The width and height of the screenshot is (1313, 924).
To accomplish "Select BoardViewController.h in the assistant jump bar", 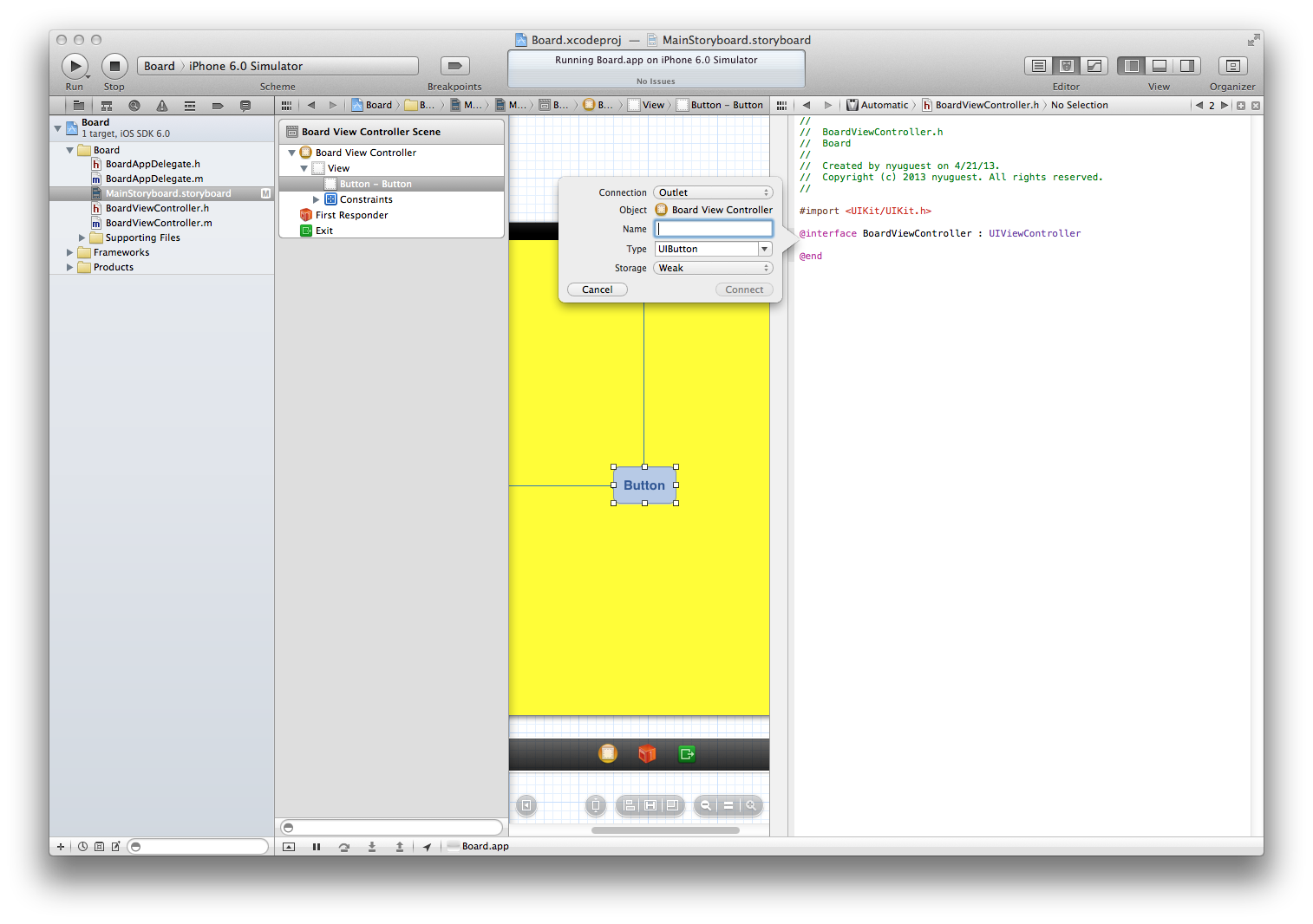I will [x=980, y=106].
